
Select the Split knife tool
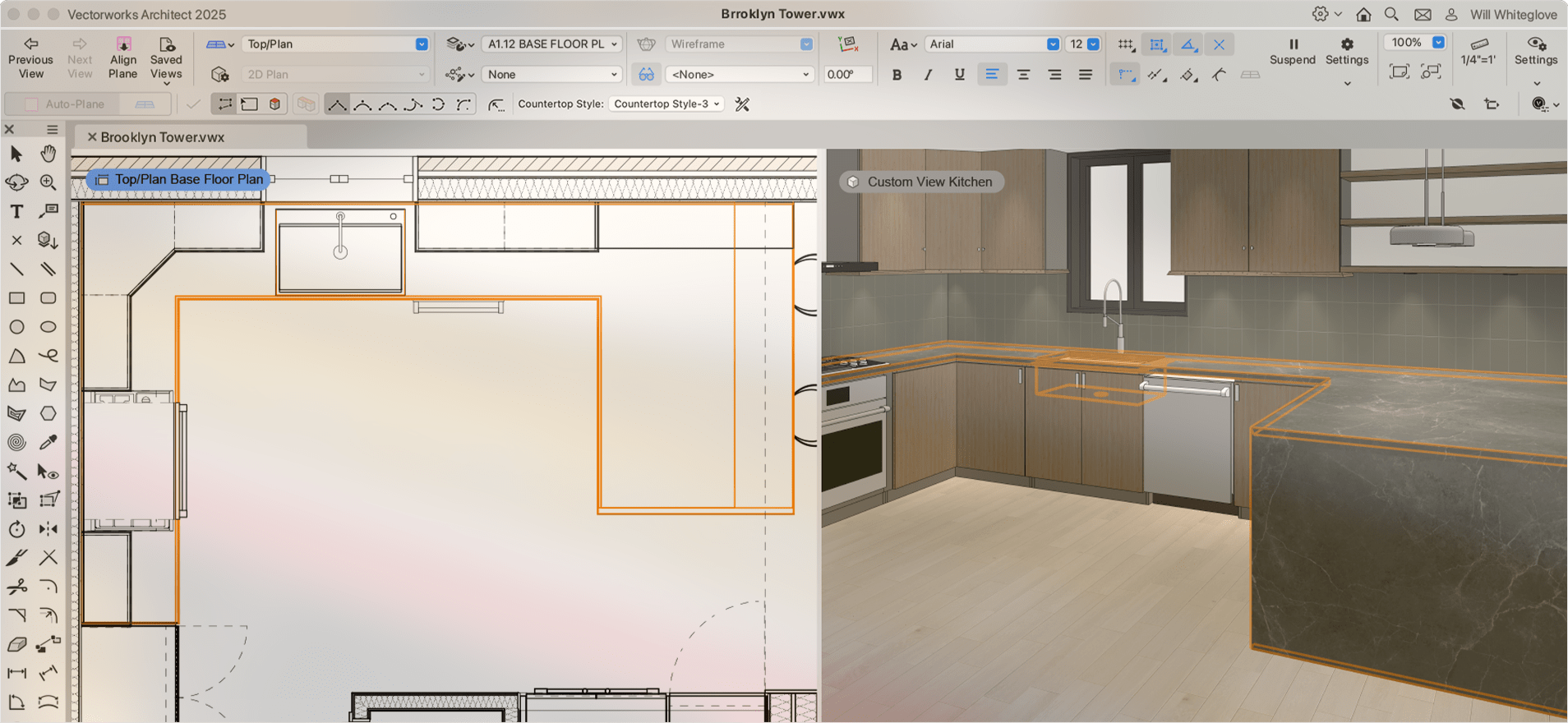16,558
